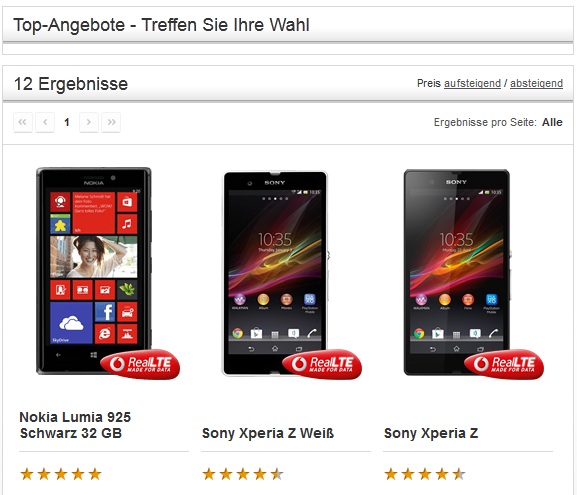Open Sony Xperia Z Weiß product title
Screen dimensions: 577x495
(x=268, y=433)
